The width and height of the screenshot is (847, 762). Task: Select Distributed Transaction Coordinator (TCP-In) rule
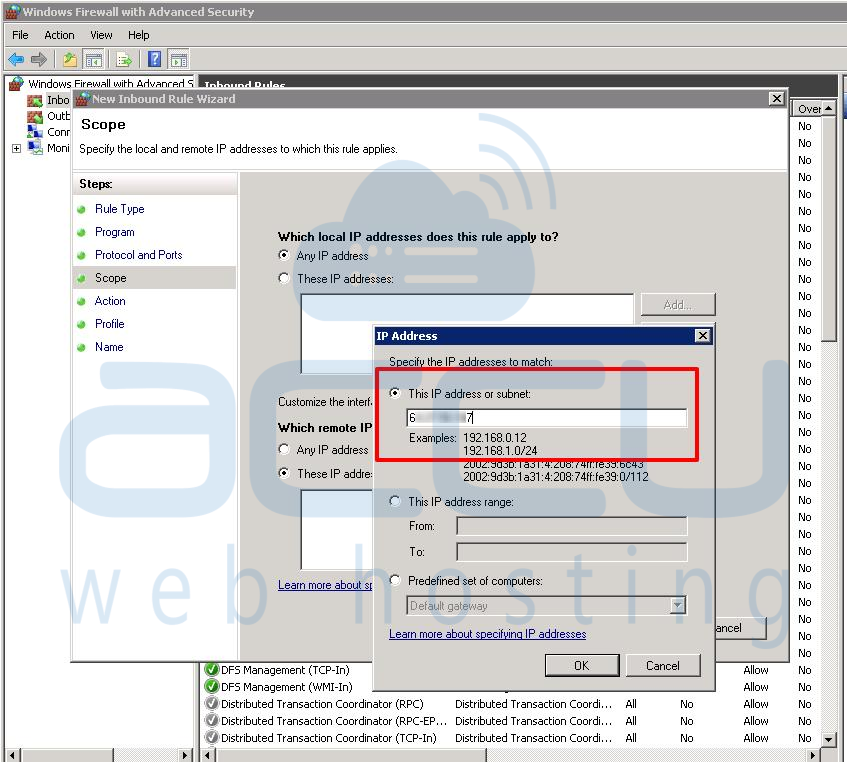click(x=329, y=738)
